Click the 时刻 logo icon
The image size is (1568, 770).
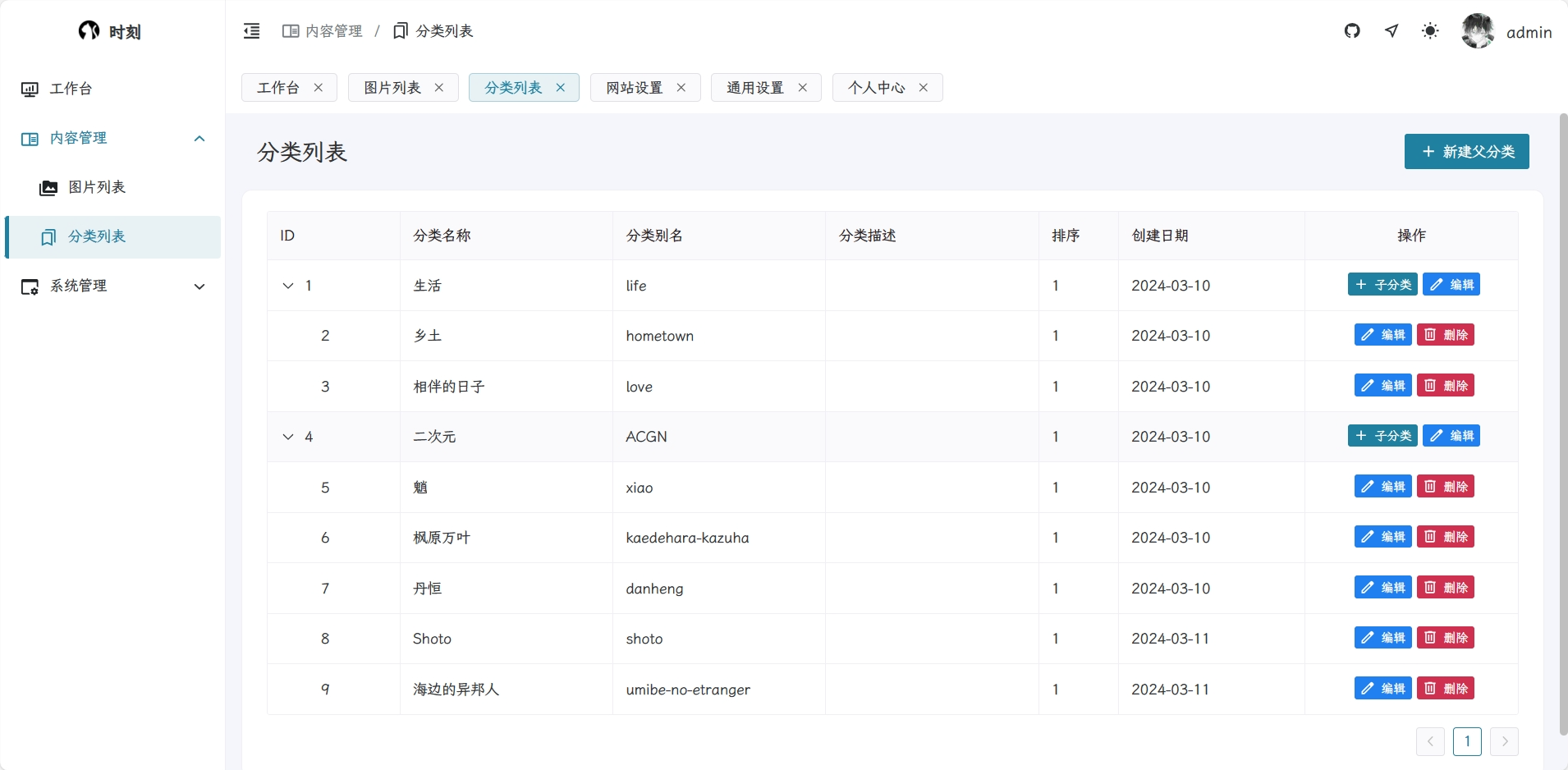[89, 30]
